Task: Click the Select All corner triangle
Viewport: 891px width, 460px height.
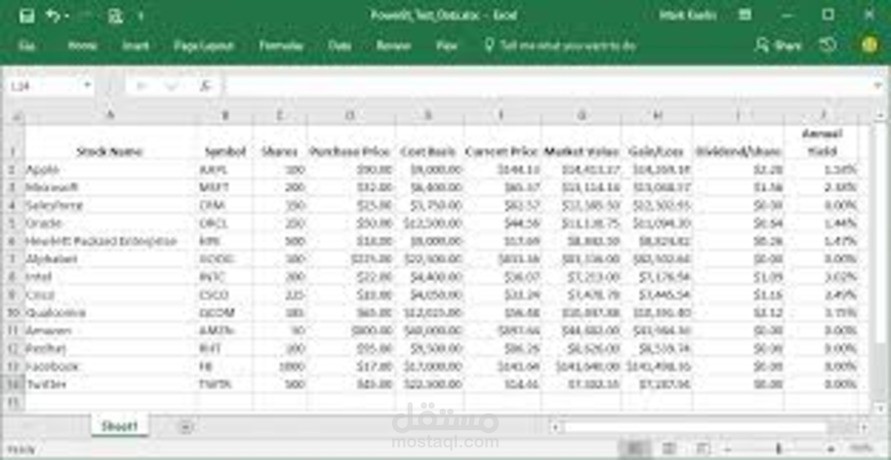Action: click(14, 116)
